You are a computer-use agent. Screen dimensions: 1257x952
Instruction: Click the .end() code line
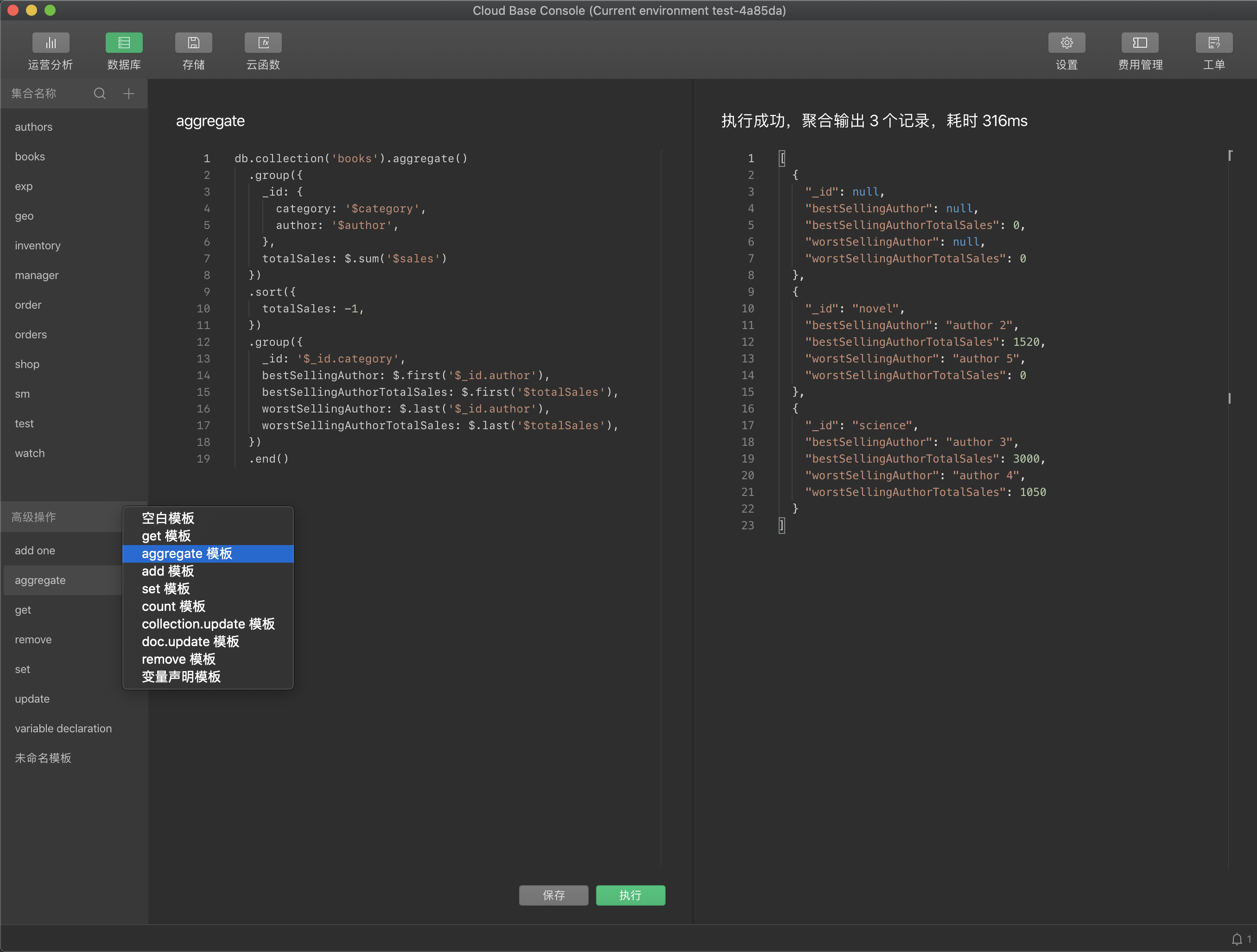pos(269,459)
